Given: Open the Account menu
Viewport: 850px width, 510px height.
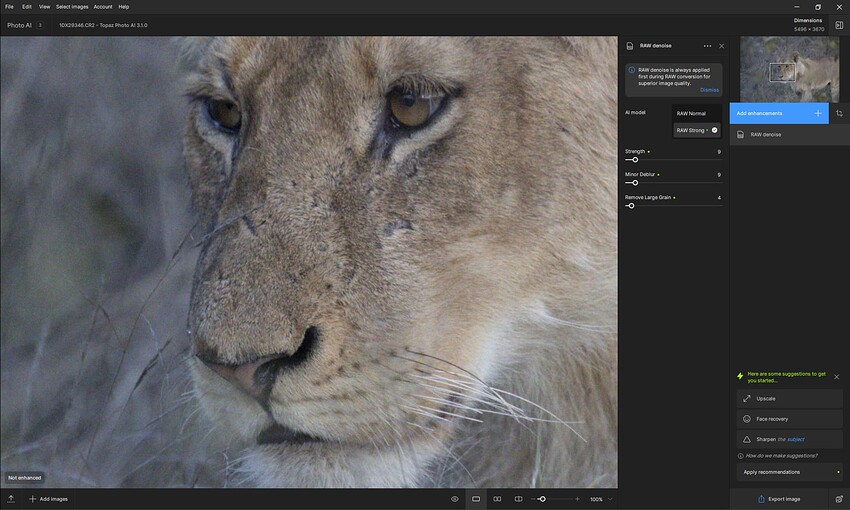Looking at the screenshot, I should click(x=102, y=7).
